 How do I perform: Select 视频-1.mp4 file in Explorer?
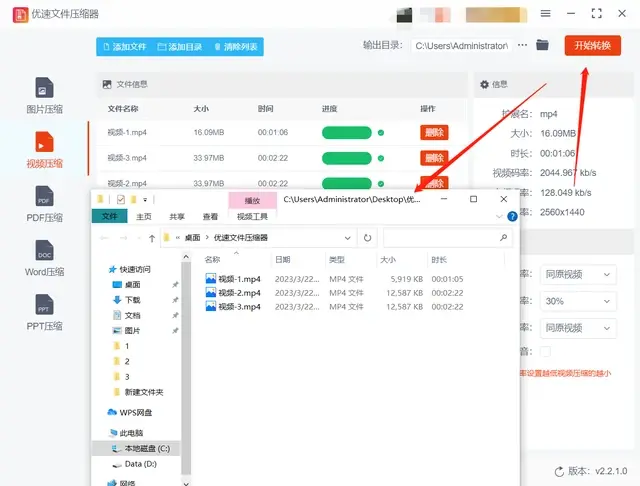[x=239, y=279]
